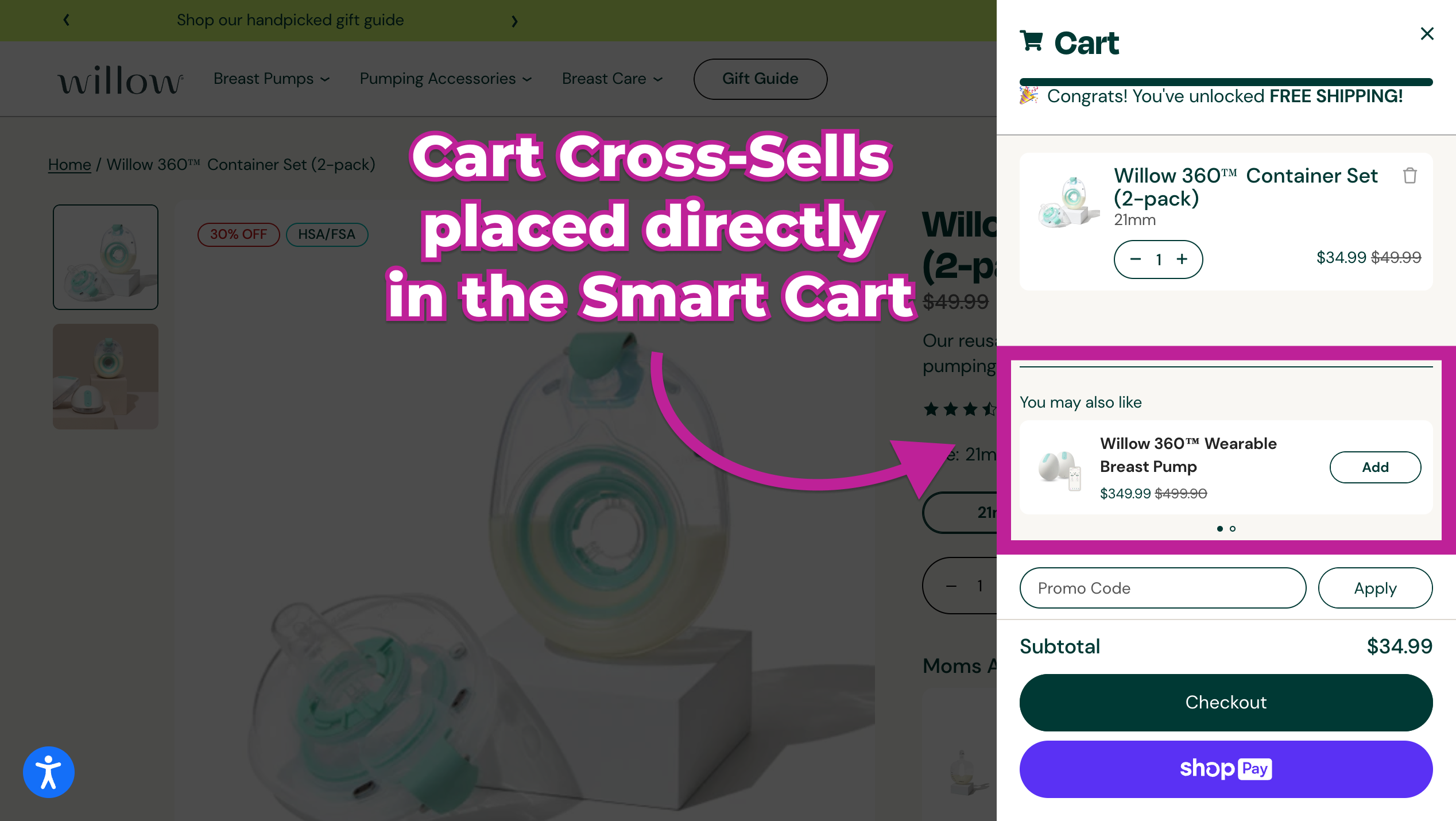Click the decrease quantity minus icon
The image size is (1456, 821).
tap(1135, 259)
